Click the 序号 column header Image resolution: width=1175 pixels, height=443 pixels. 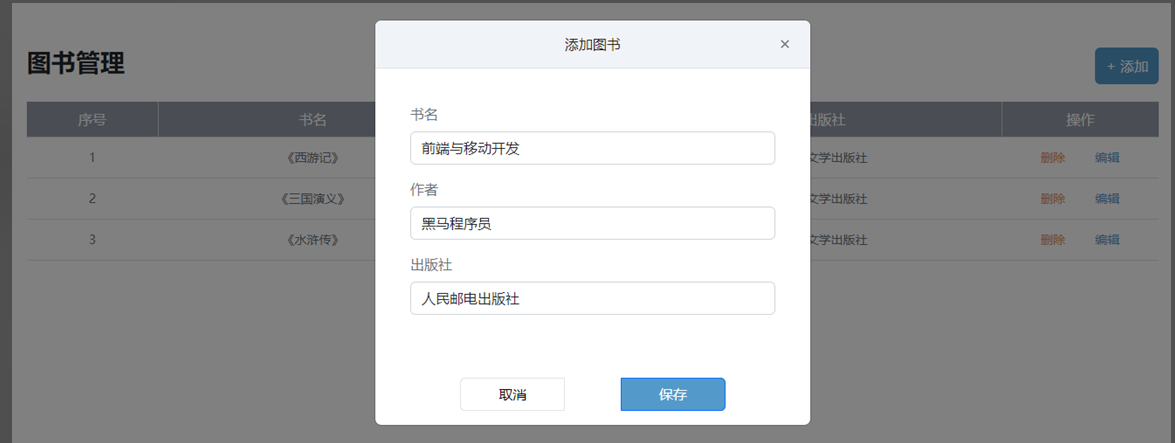click(92, 119)
